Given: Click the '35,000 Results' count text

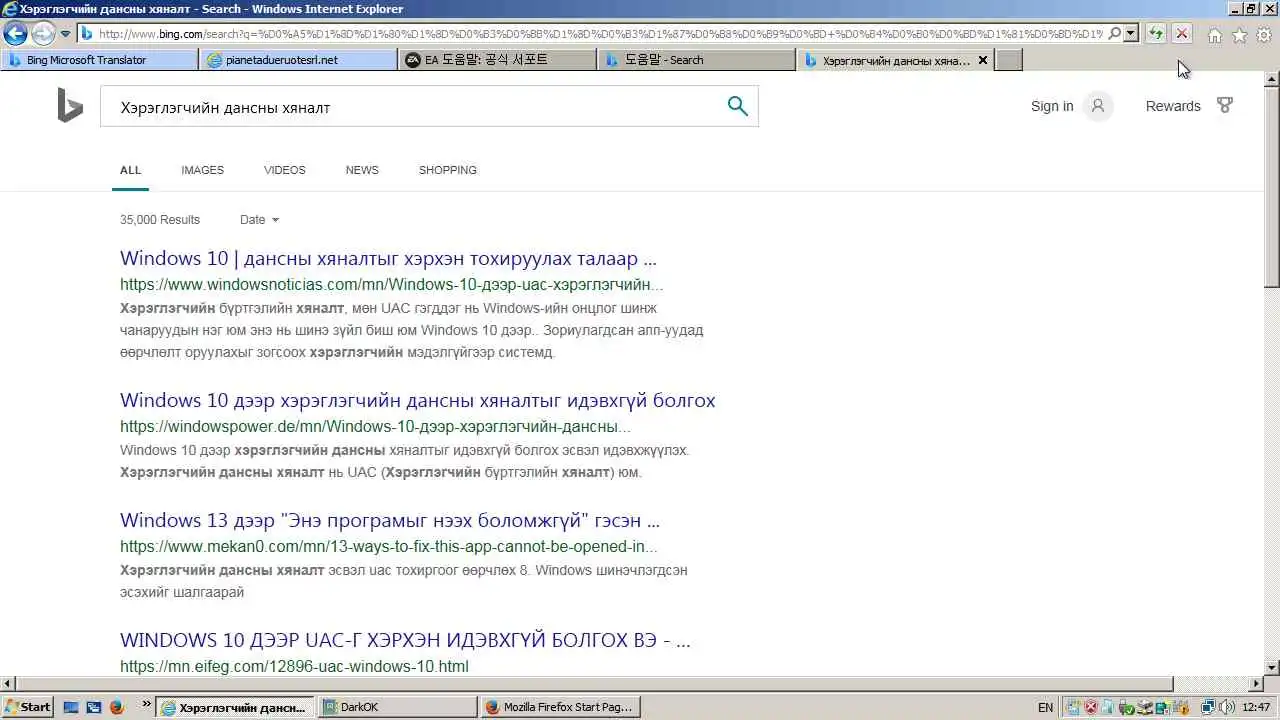Looking at the screenshot, I should pos(160,220).
